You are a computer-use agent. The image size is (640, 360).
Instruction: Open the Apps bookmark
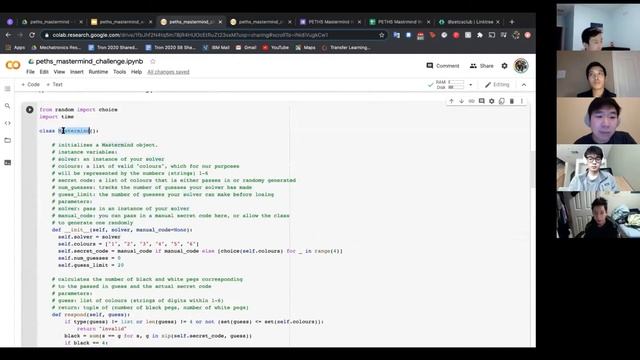tap(16, 48)
